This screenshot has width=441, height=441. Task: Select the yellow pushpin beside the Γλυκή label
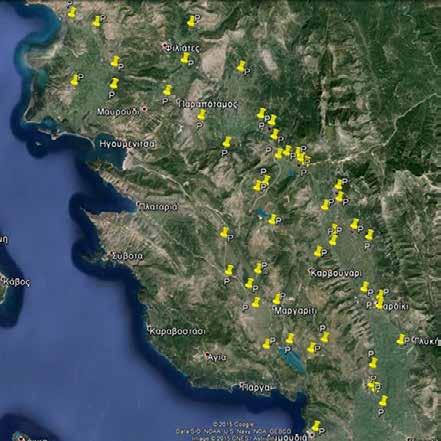click(x=401, y=339)
